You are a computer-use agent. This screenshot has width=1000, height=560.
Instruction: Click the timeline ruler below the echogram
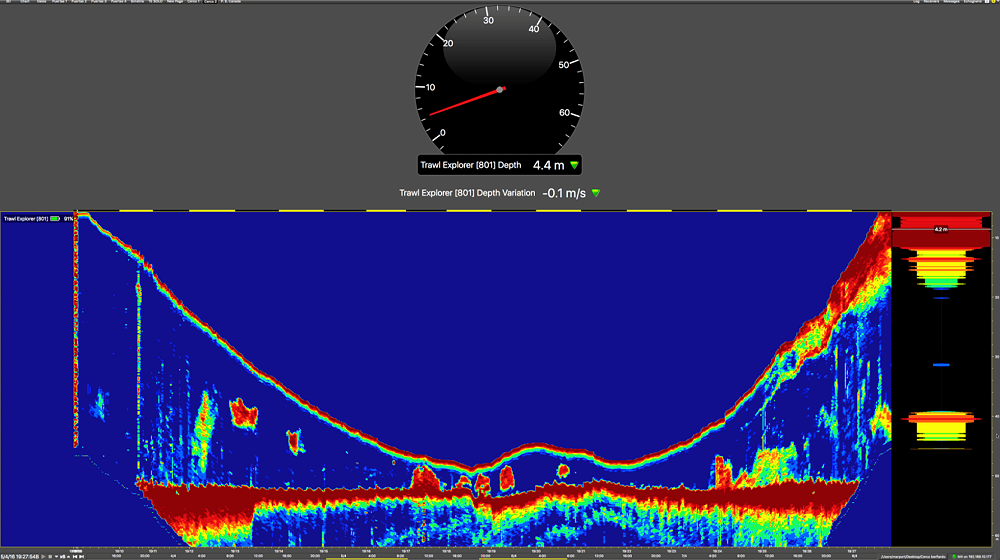click(x=500, y=550)
